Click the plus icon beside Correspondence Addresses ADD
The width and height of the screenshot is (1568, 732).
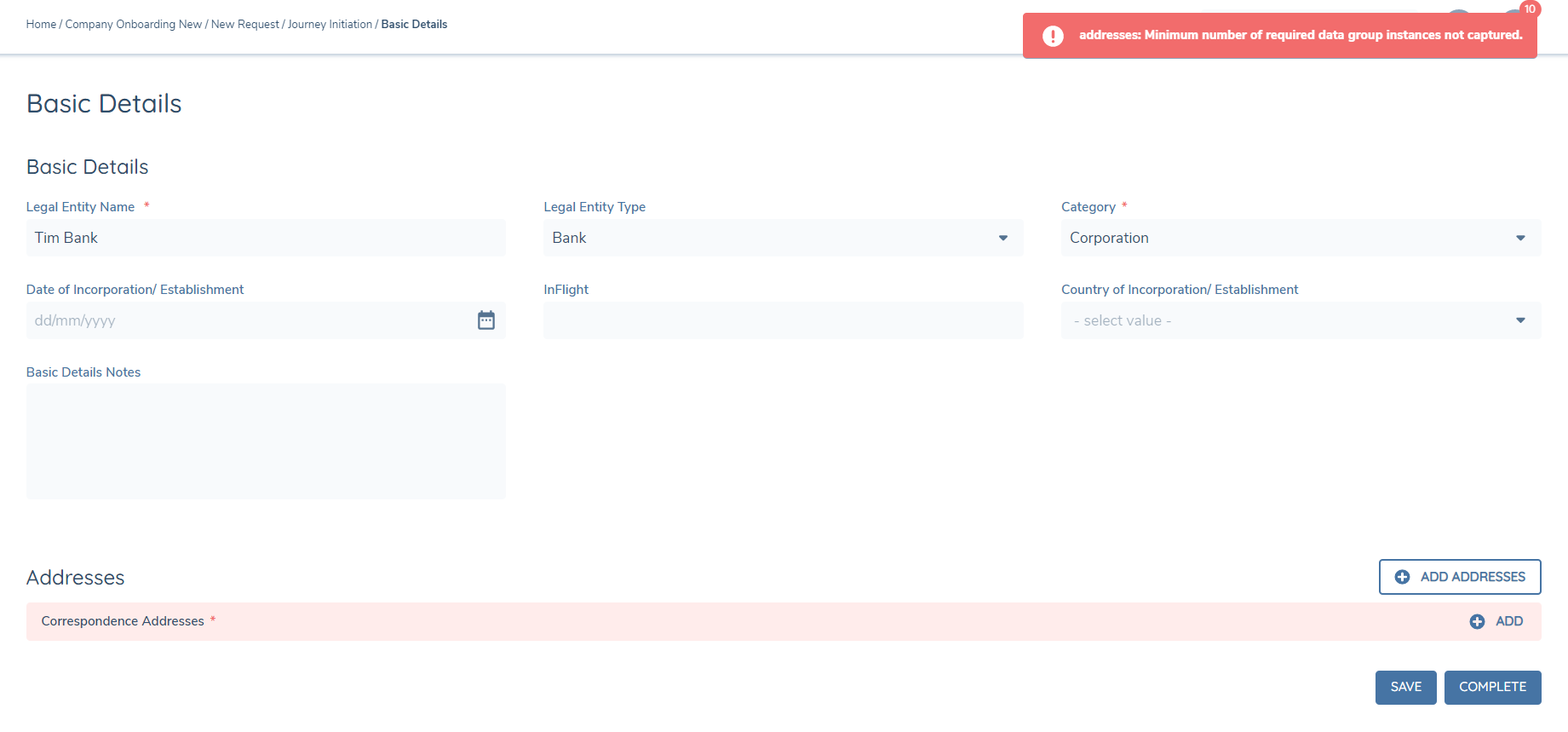(x=1477, y=622)
